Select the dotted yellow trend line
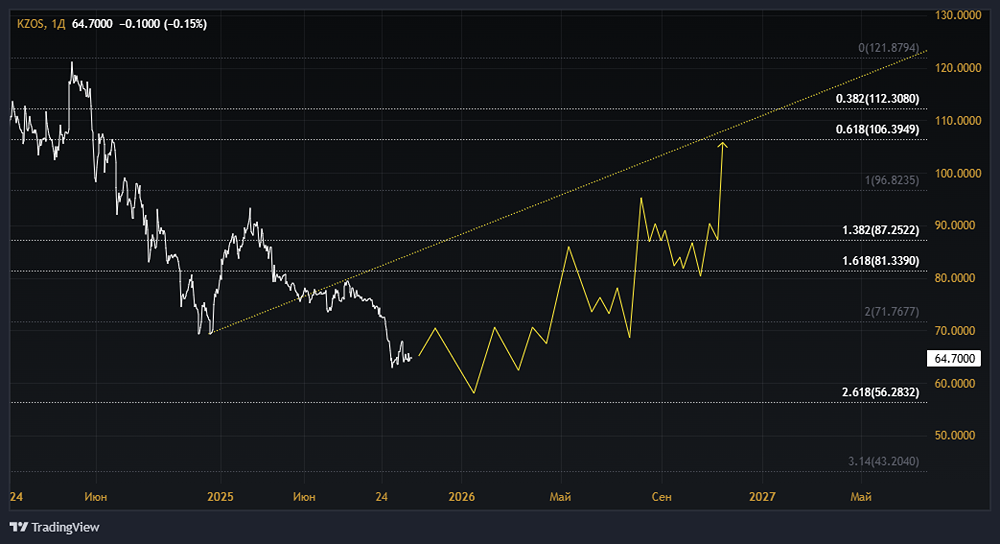Image resolution: width=1000 pixels, height=544 pixels. (568, 191)
